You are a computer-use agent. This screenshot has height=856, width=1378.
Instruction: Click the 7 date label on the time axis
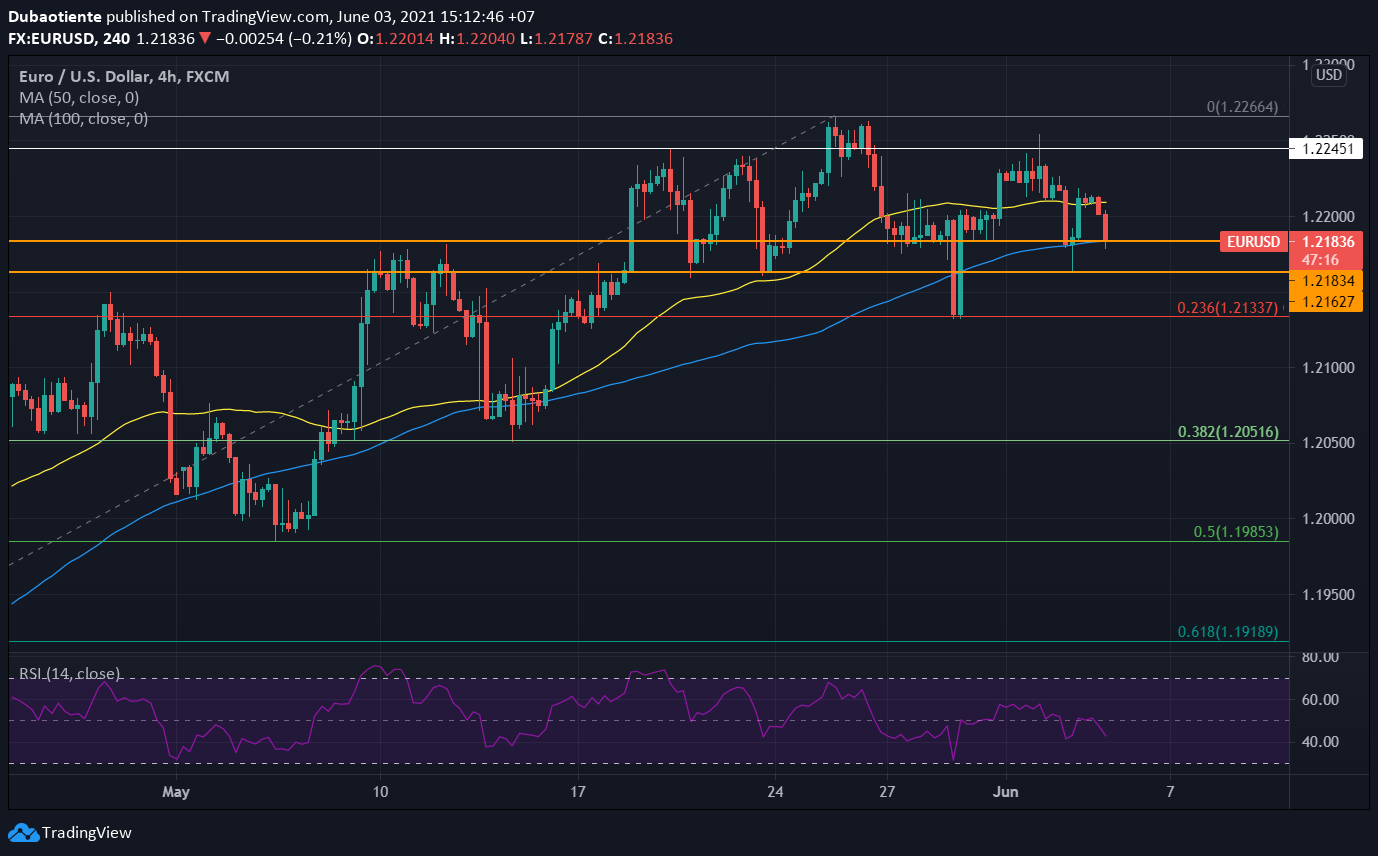(1170, 792)
